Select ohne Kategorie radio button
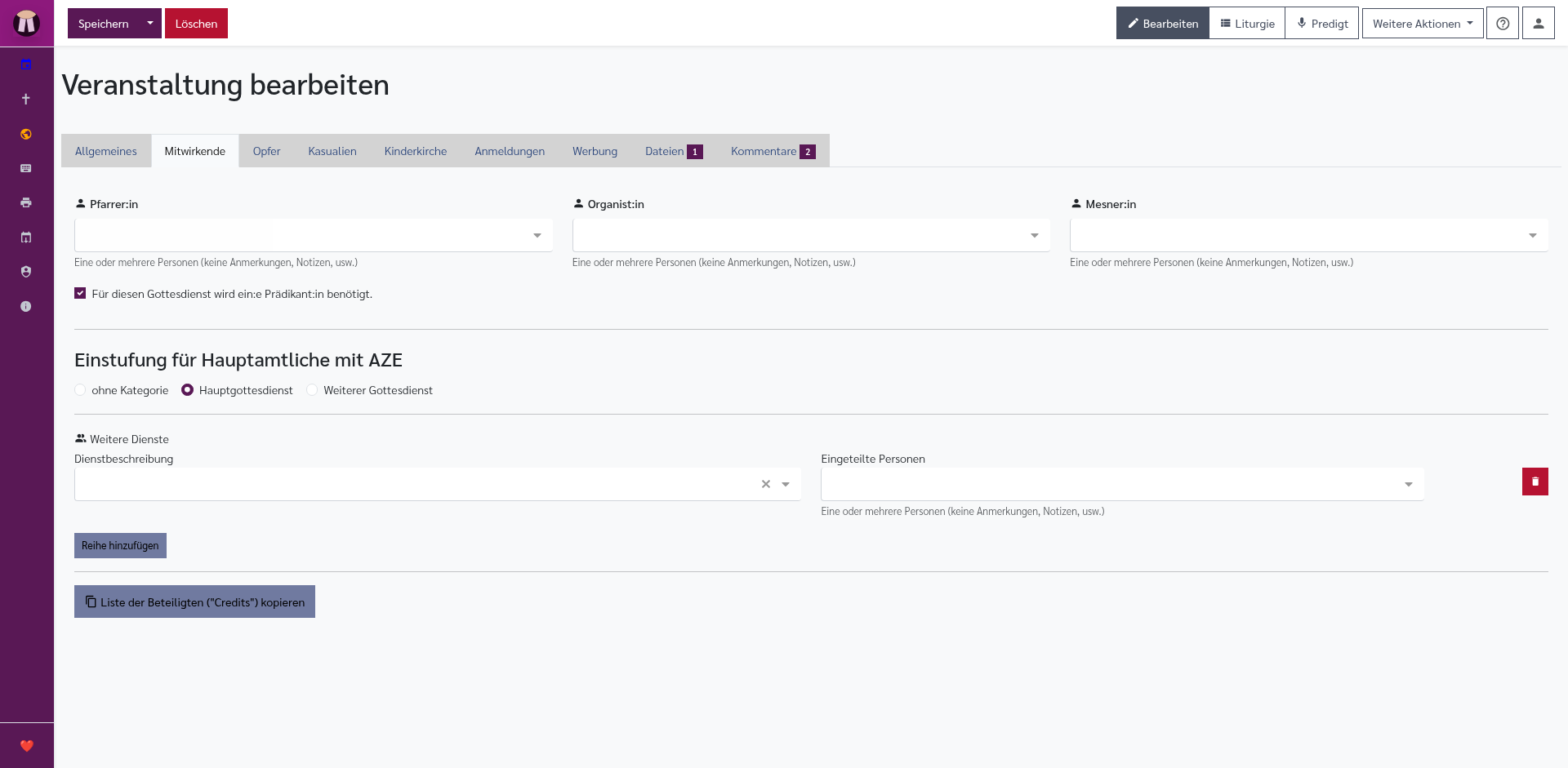 pyautogui.click(x=80, y=390)
